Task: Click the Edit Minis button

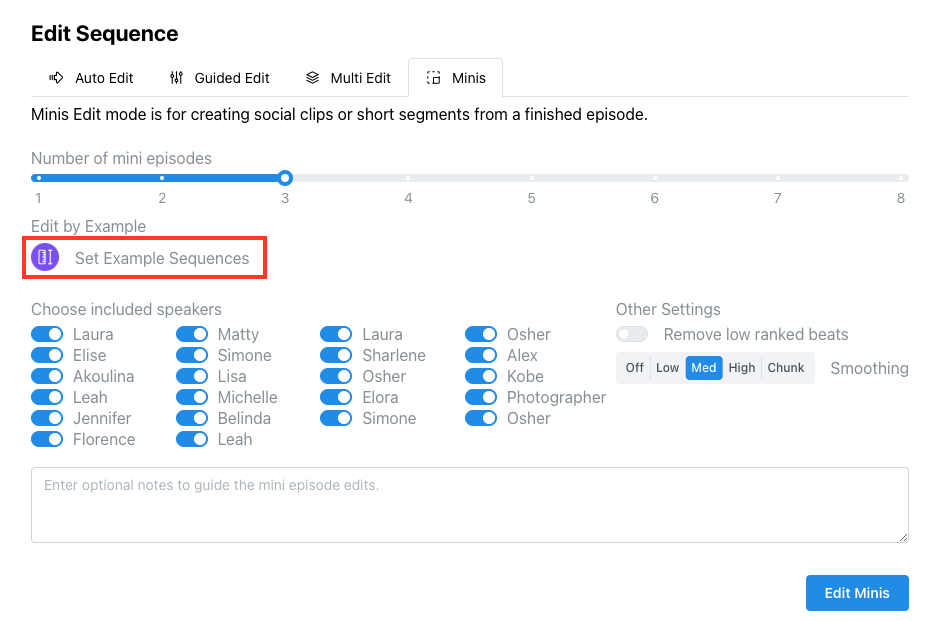Action: click(x=857, y=593)
